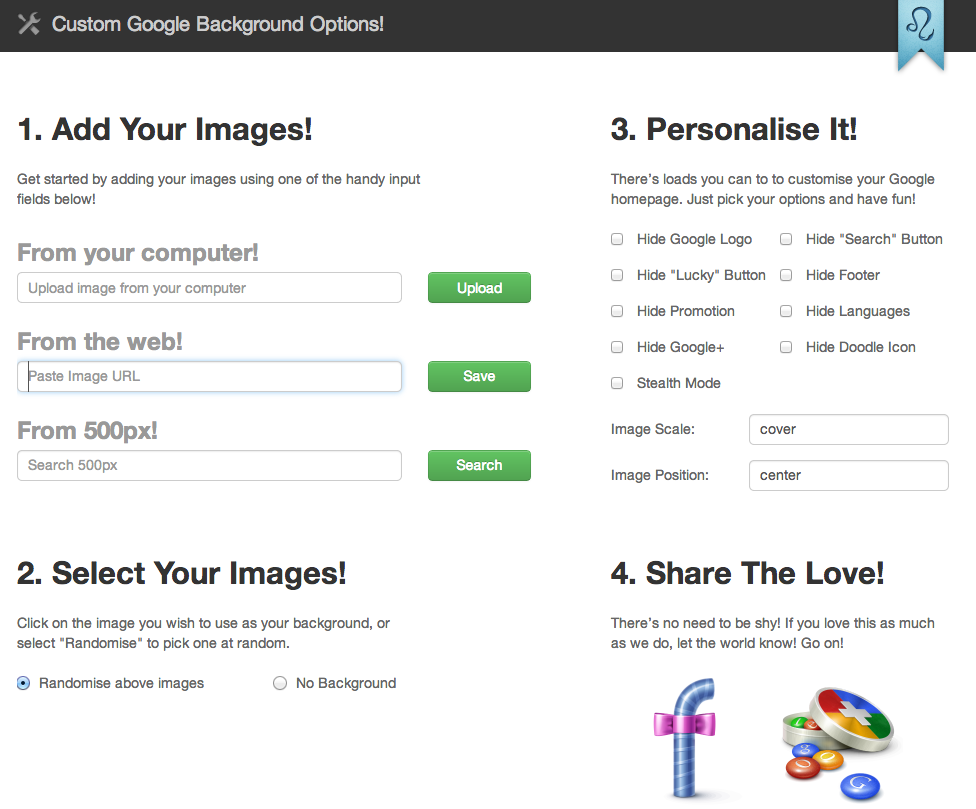Click the "4. Share The Love!" heading
Screen dimensions: 976x809
(747, 573)
